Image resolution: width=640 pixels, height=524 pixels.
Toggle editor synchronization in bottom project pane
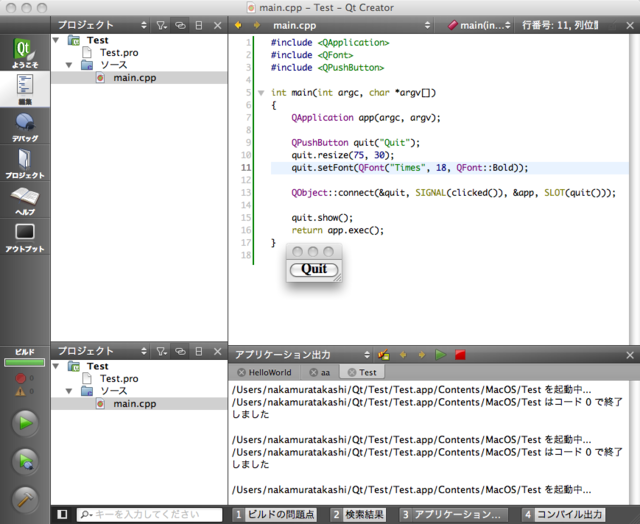180,351
